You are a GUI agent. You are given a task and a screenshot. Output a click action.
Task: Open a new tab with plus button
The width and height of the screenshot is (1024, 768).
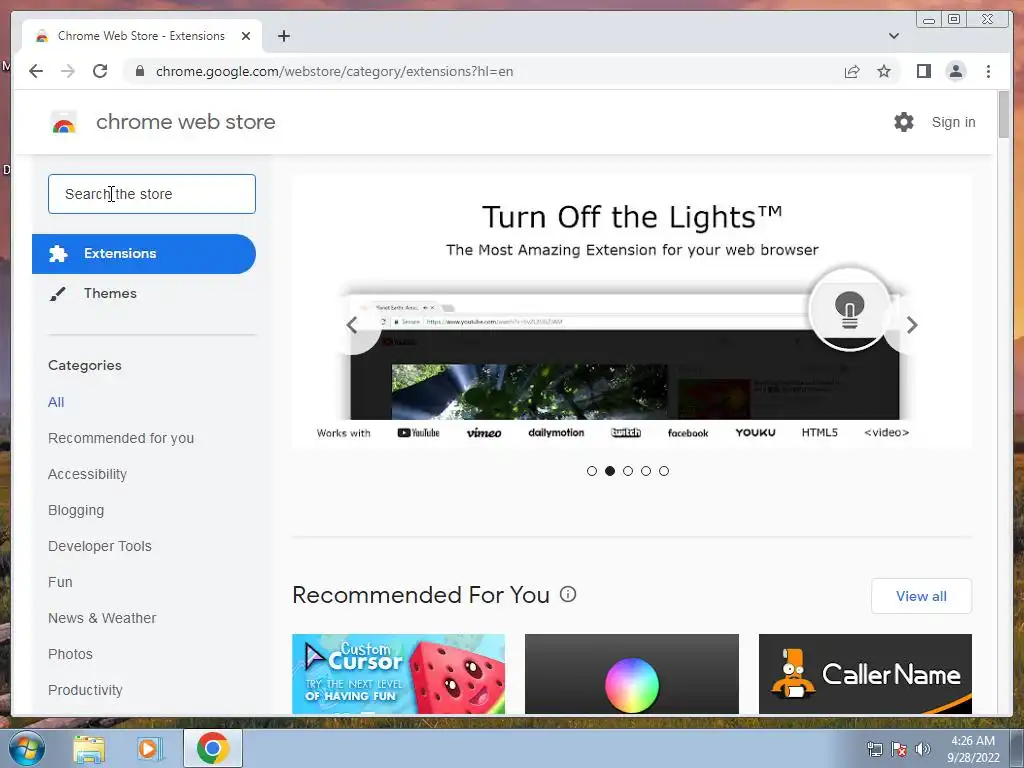(283, 36)
